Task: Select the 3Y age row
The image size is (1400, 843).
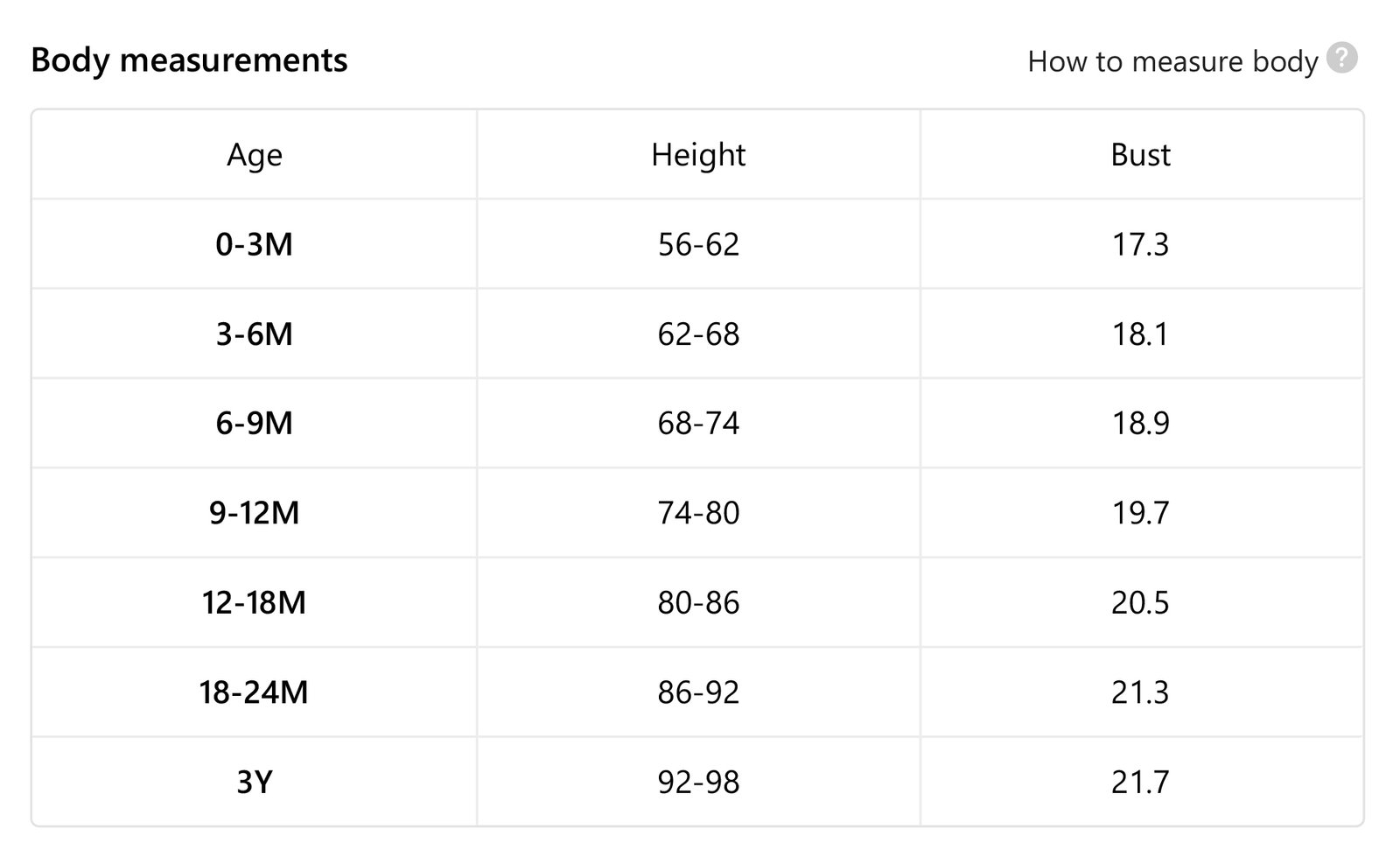Action: click(x=697, y=781)
